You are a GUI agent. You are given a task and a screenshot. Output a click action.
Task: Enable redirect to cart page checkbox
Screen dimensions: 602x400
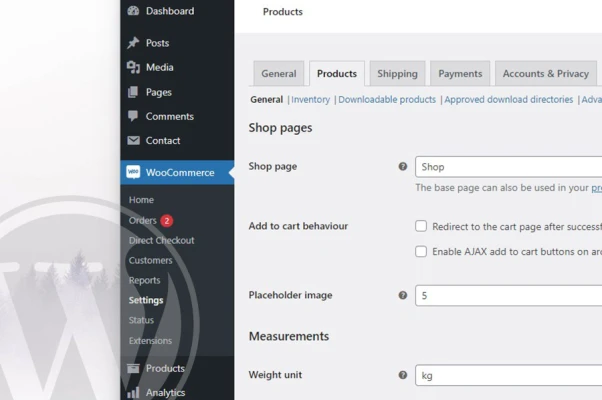click(421, 226)
